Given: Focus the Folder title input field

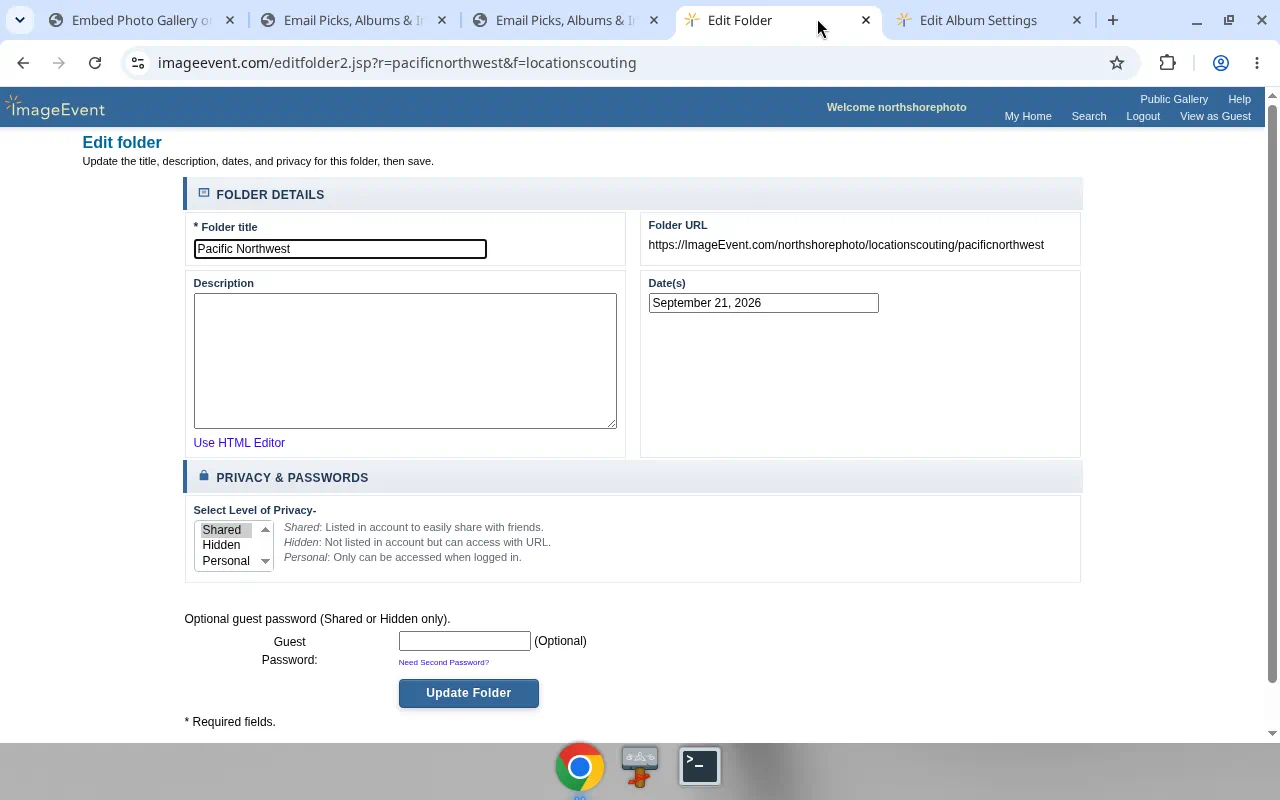Looking at the screenshot, I should 340,249.
